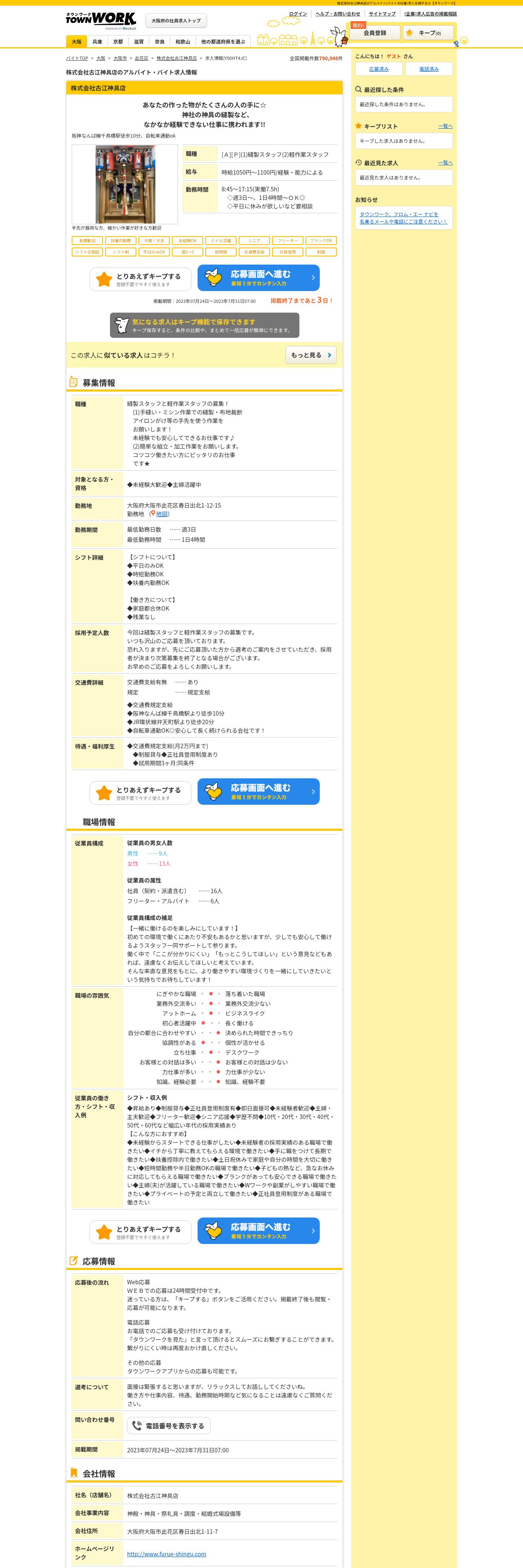
Task: Click the ミドル活躍 tag
Action: [221, 241]
